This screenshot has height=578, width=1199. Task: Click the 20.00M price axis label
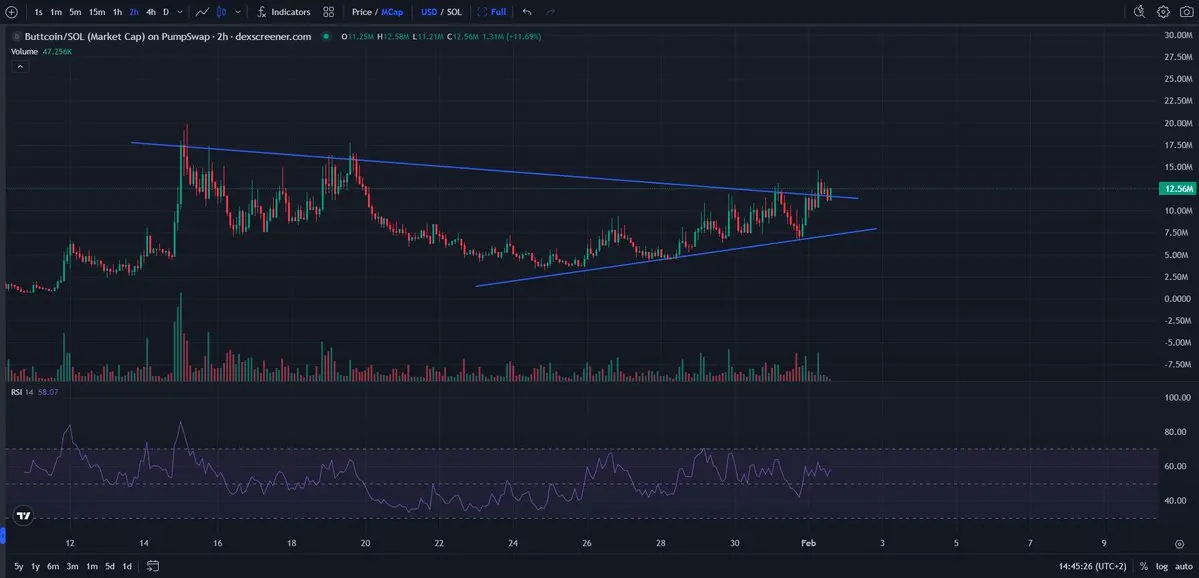pos(1178,123)
